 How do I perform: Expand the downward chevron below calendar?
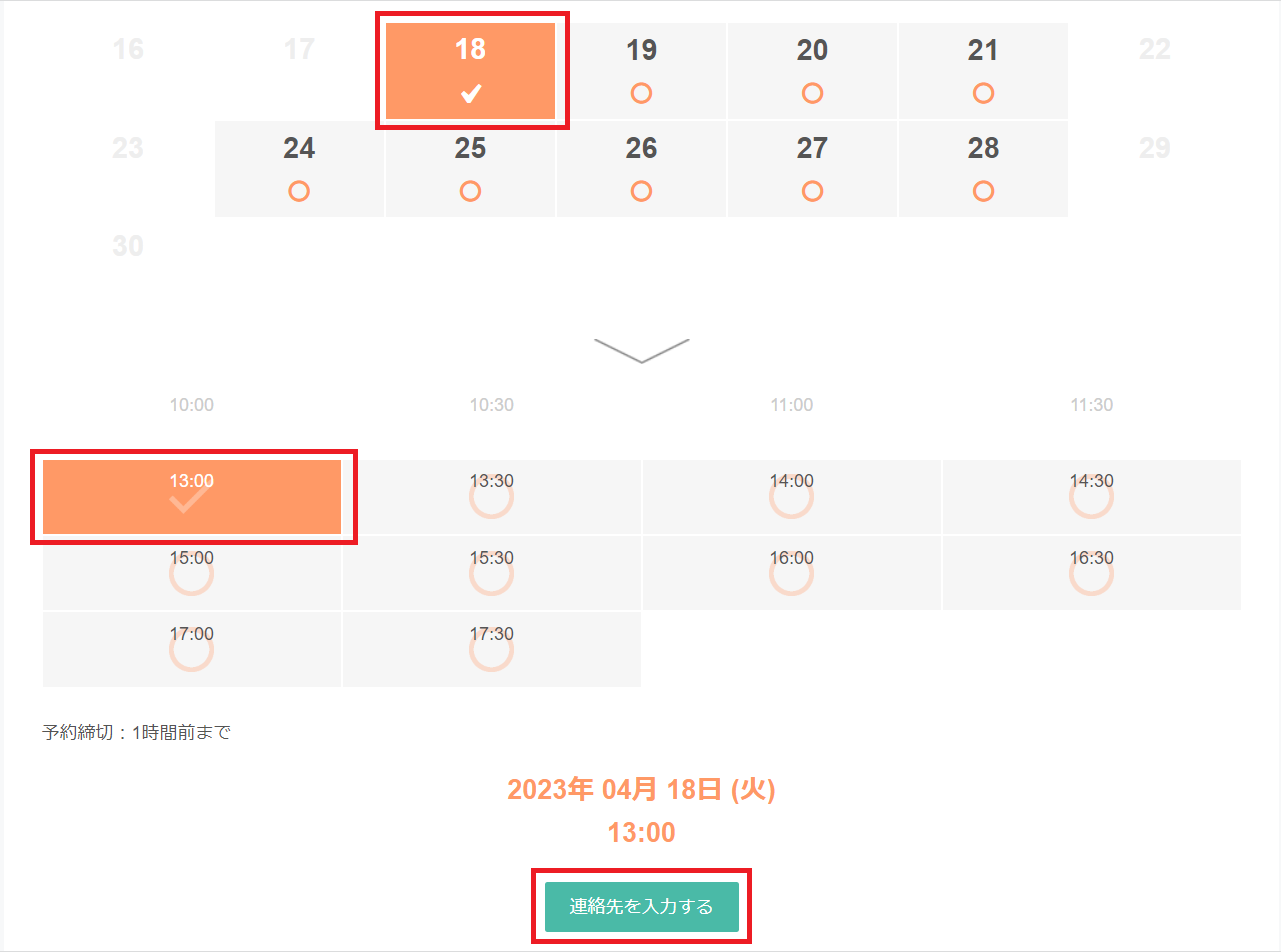(641, 350)
